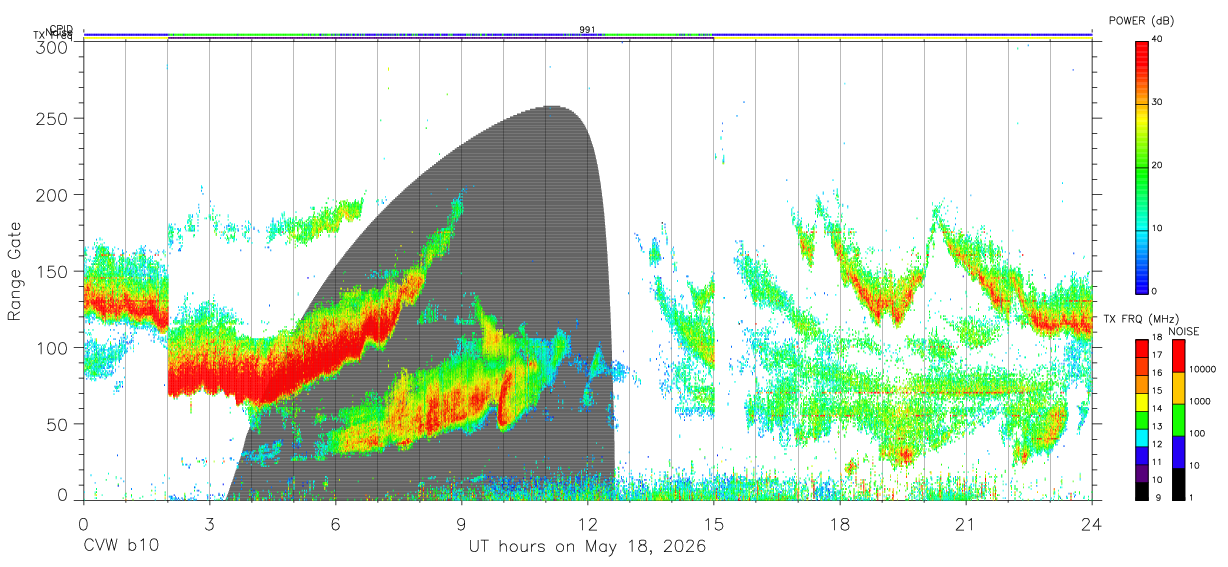This screenshot has height=567, width=1228.
Task: Select the purple 10-11 MHz swatch
Action: pos(1141,472)
